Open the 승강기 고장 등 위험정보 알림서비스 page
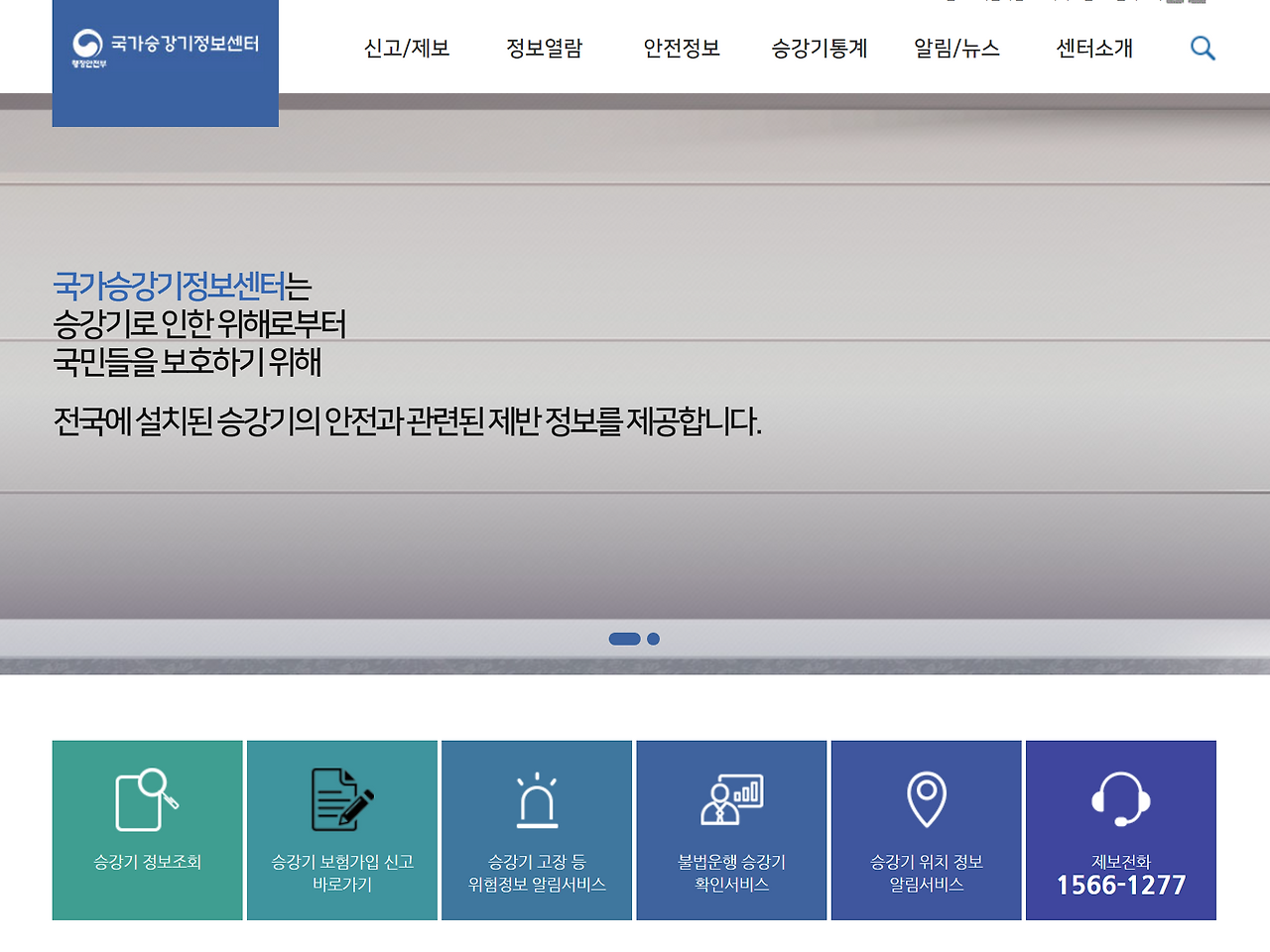 click(x=536, y=830)
